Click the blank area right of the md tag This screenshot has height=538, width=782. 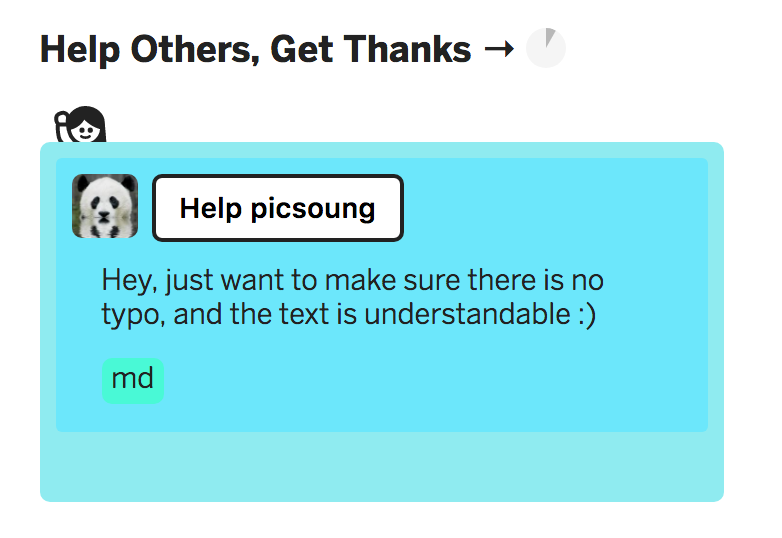point(430,380)
